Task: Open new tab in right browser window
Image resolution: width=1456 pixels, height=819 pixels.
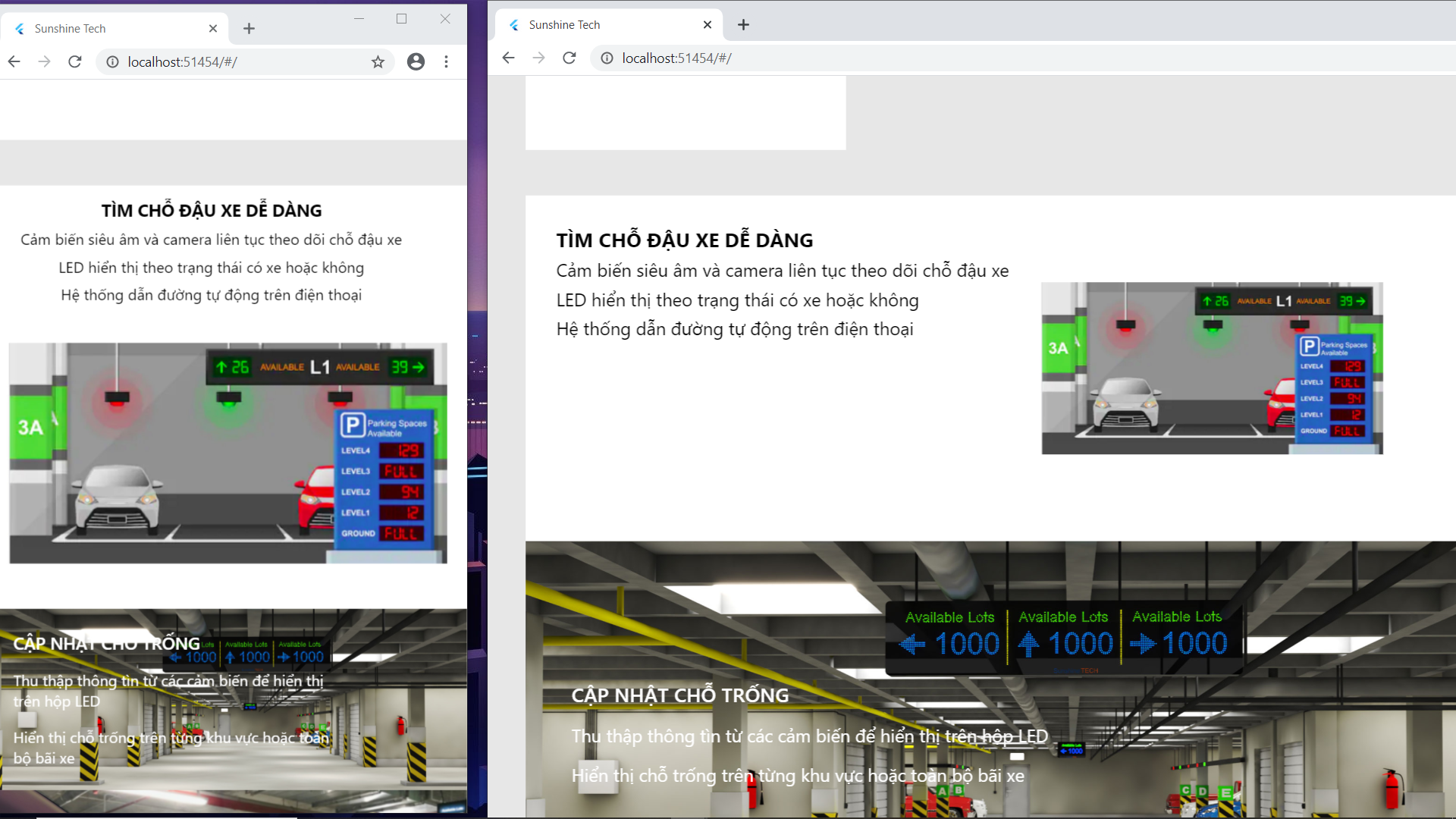Action: (x=743, y=25)
